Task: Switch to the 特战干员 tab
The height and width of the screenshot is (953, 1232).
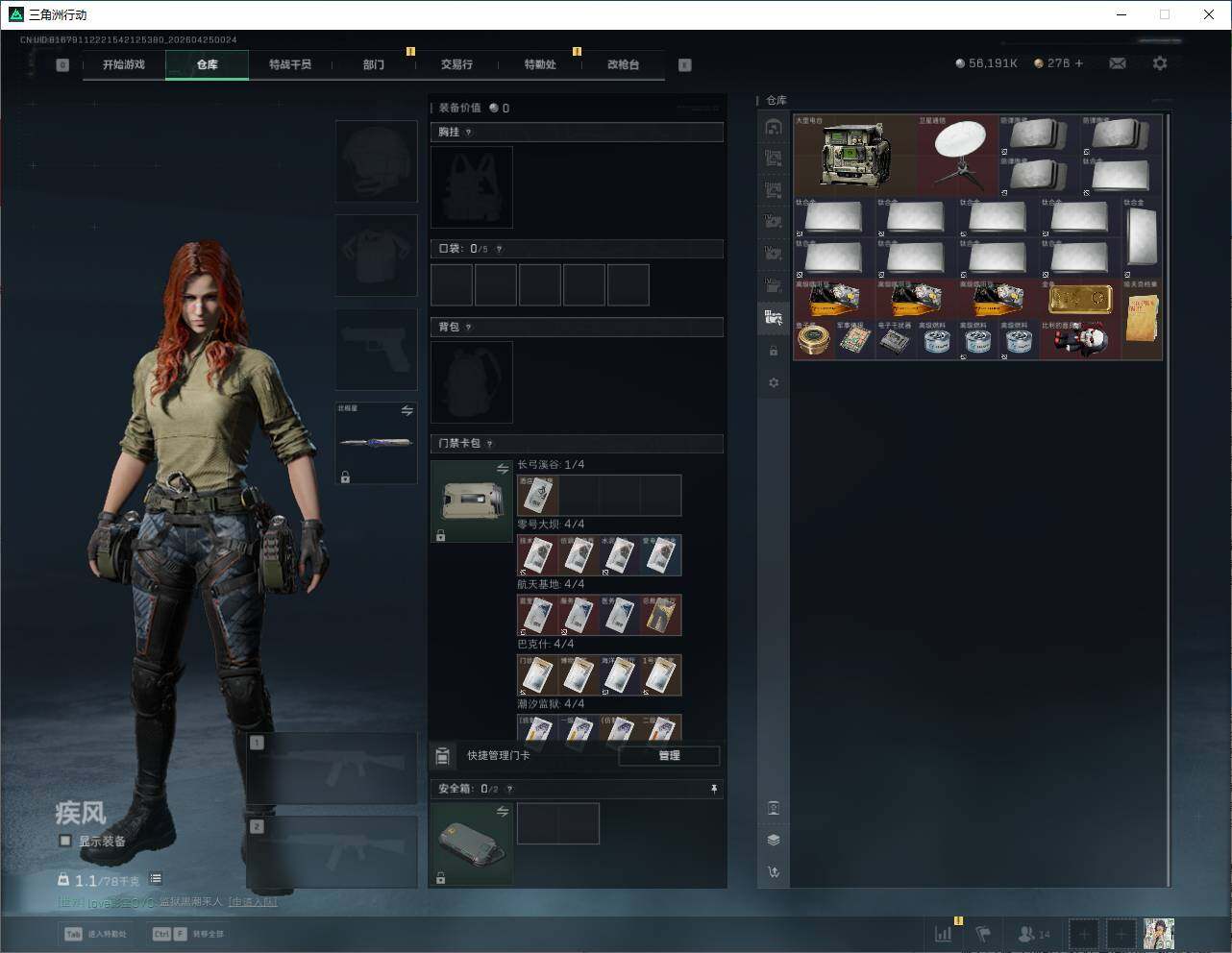Action: pyautogui.click(x=290, y=64)
